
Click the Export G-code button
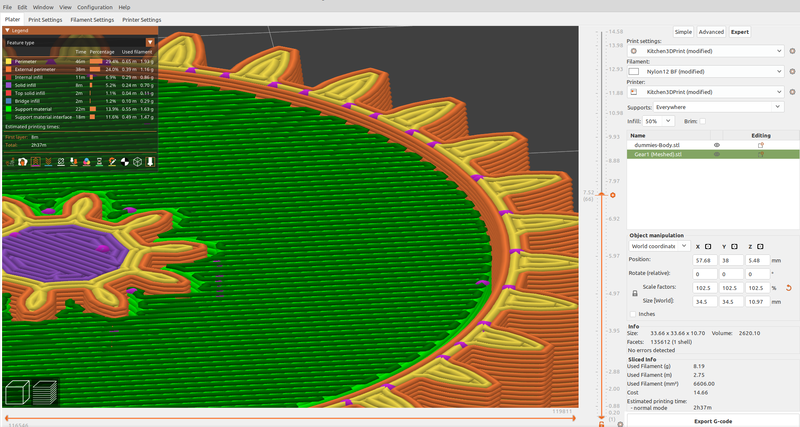(711, 421)
